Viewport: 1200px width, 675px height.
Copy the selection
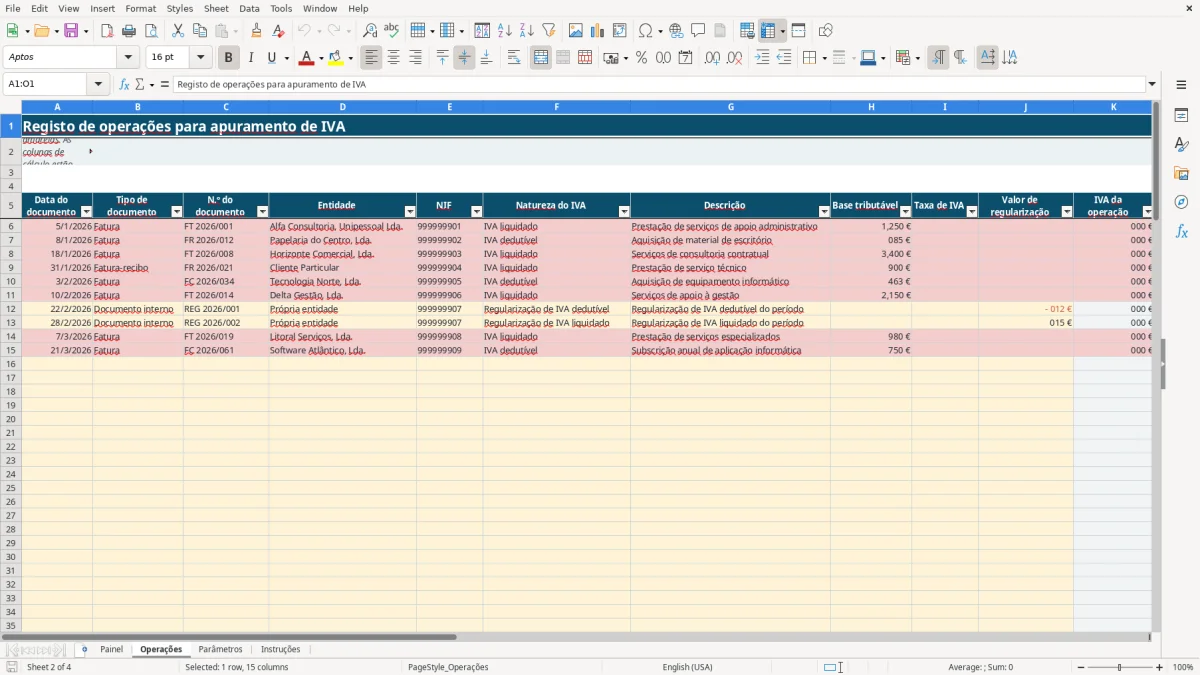coord(200,31)
